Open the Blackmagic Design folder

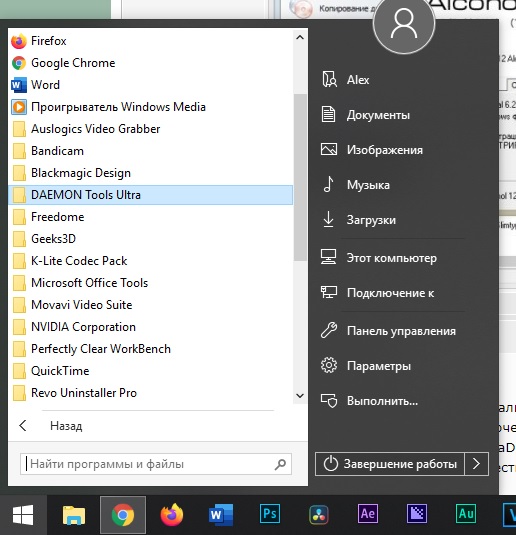(x=150, y=173)
